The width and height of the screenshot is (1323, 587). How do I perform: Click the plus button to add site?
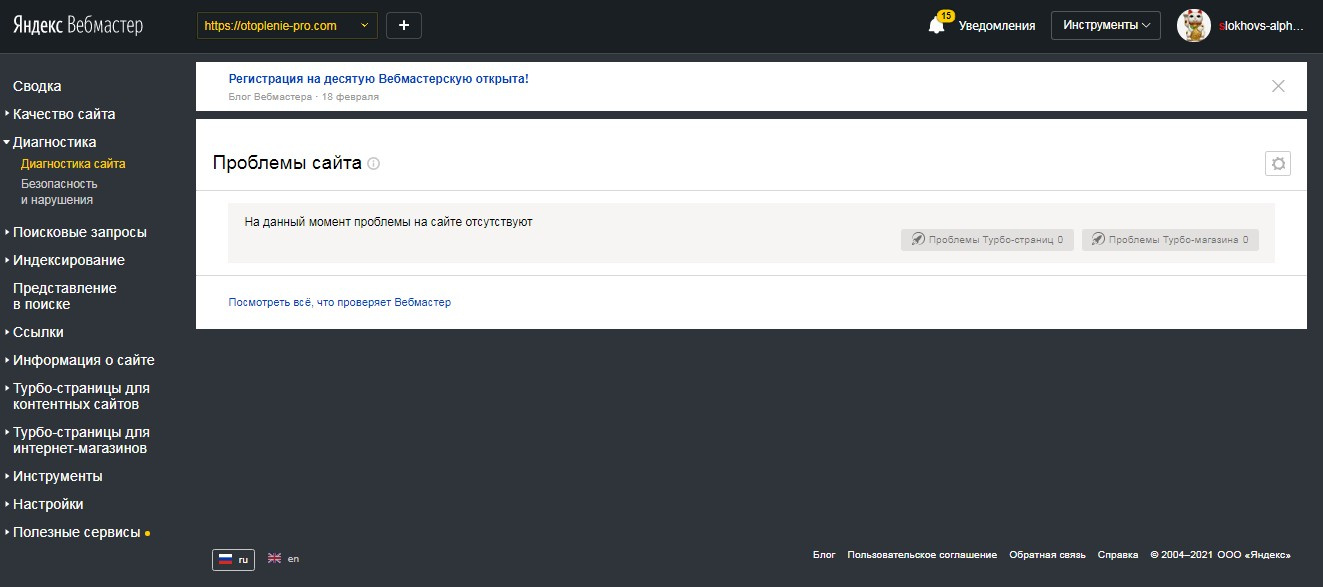pyautogui.click(x=404, y=26)
